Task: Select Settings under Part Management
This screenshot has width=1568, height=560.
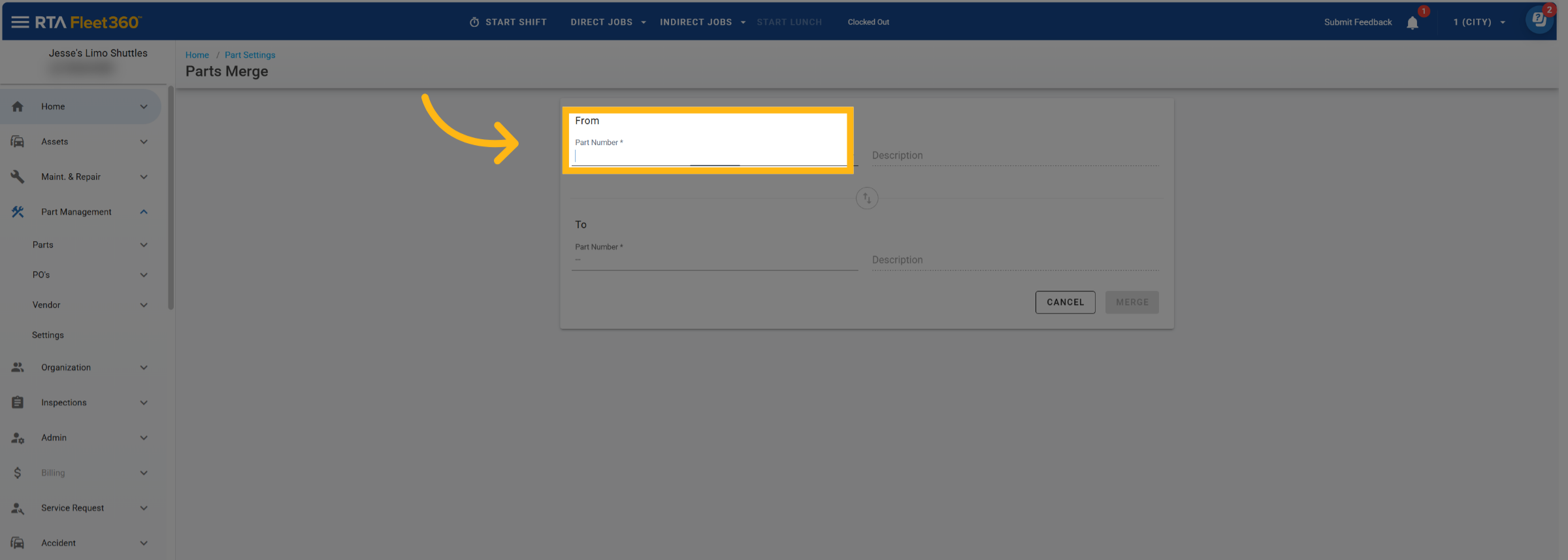Action: pyautogui.click(x=48, y=335)
